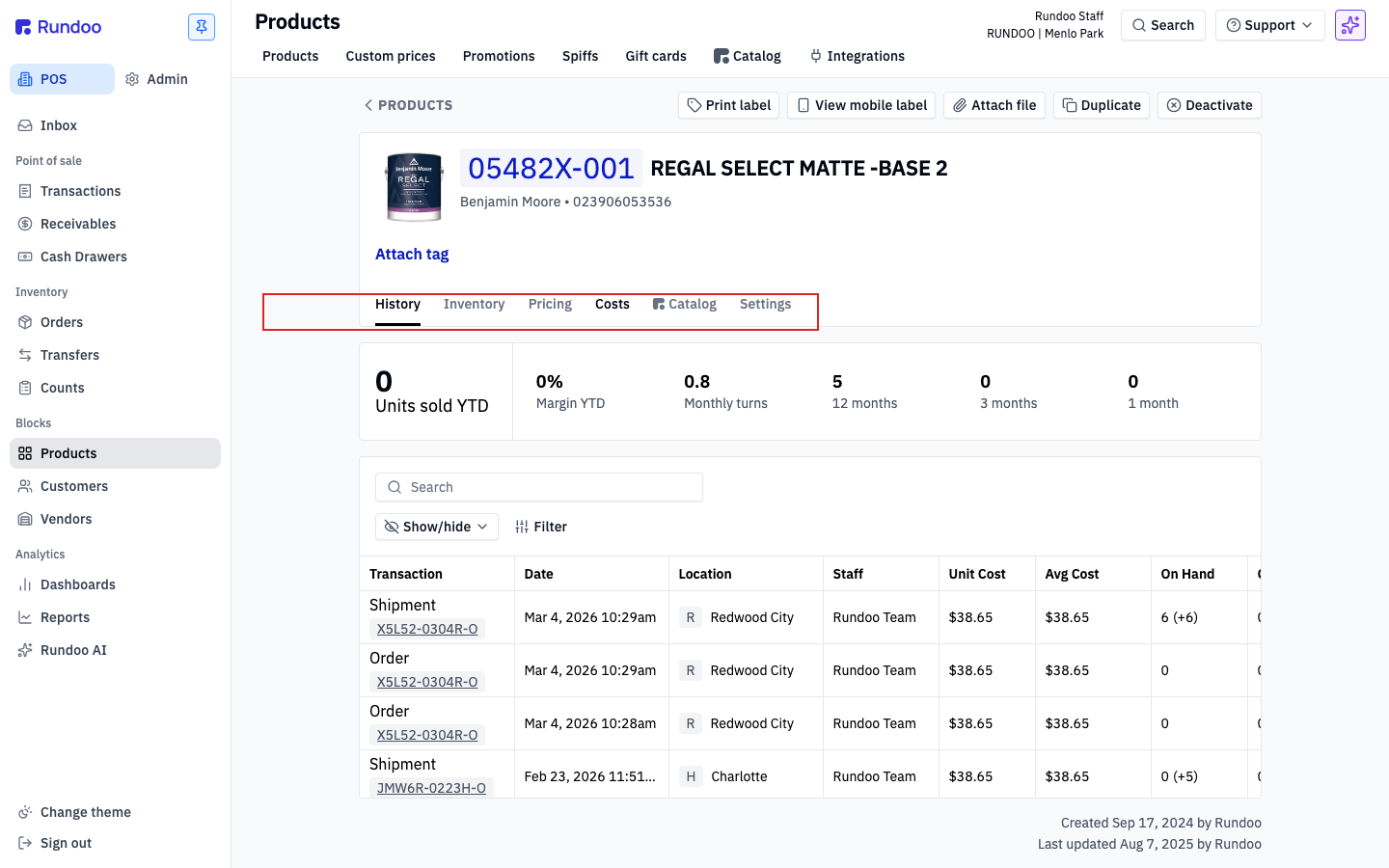The width and height of the screenshot is (1389, 868).
Task: Select Products in the sidebar Blocks
Action: (x=115, y=453)
